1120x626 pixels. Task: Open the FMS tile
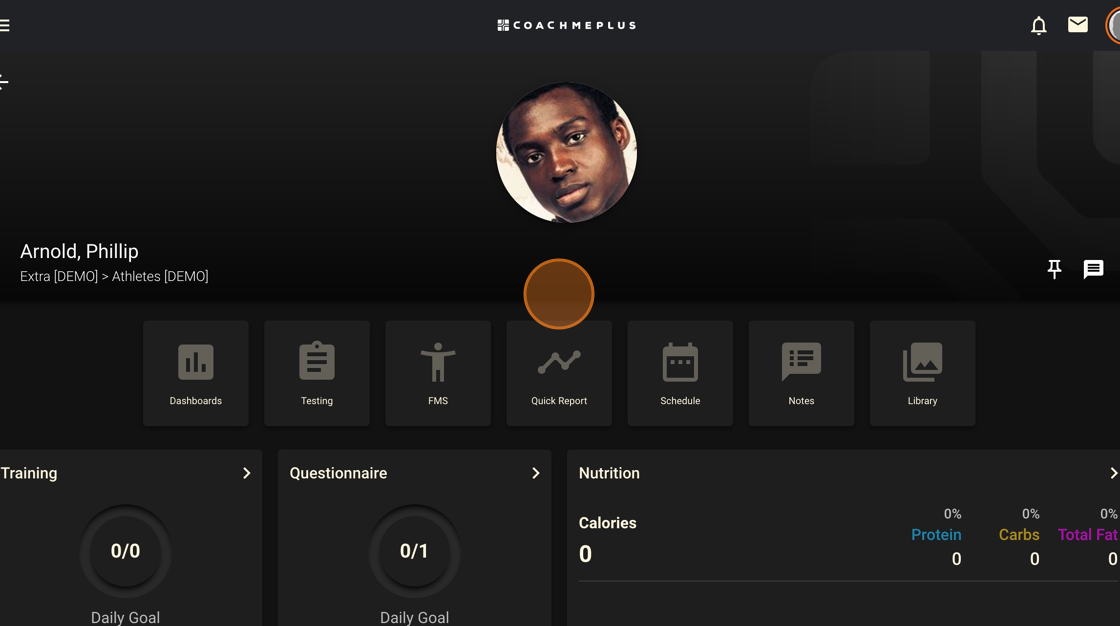[x=438, y=373]
